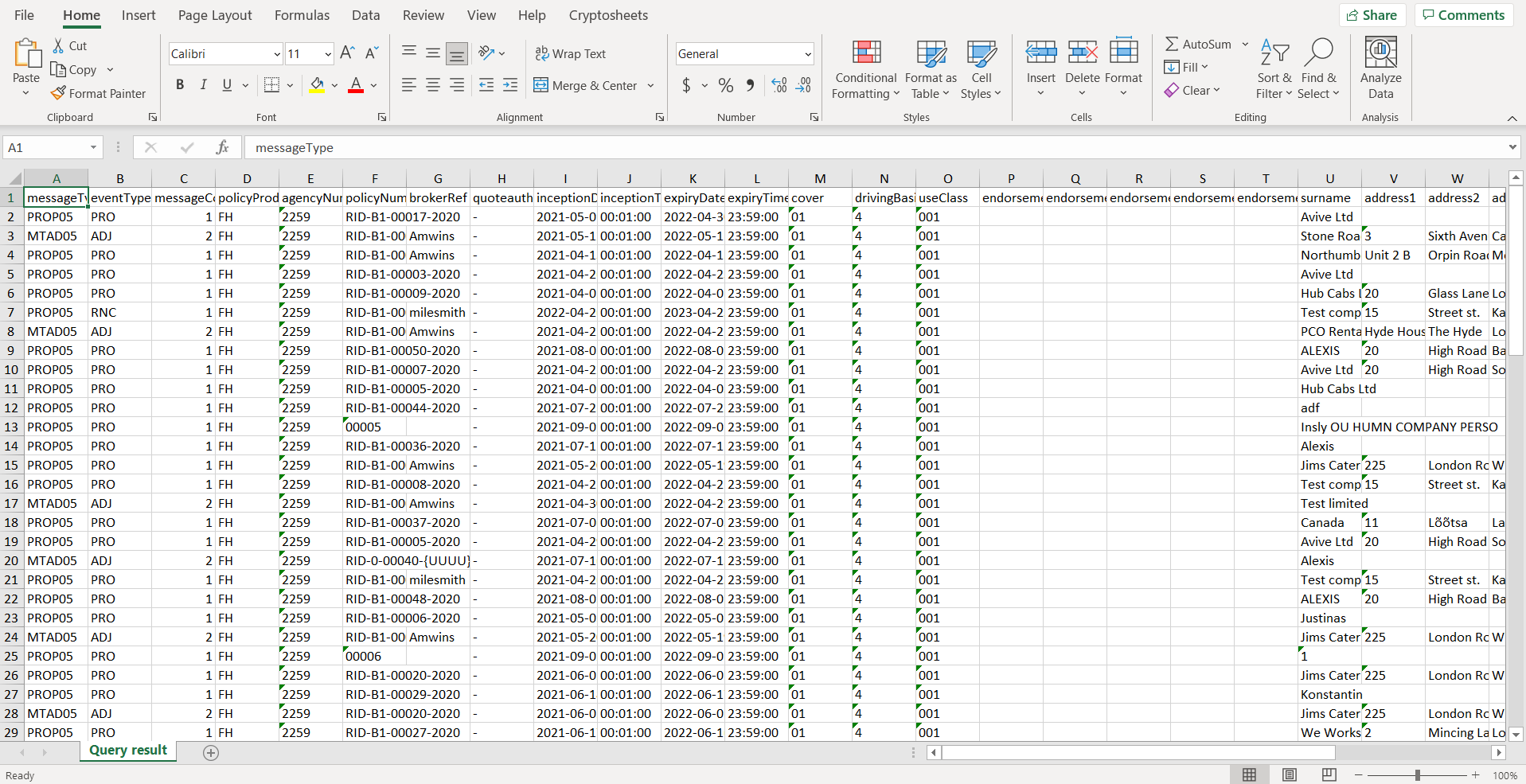The image size is (1526, 784).
Task: Open Conditional Formatting menu
Action: tap(865, 71)
